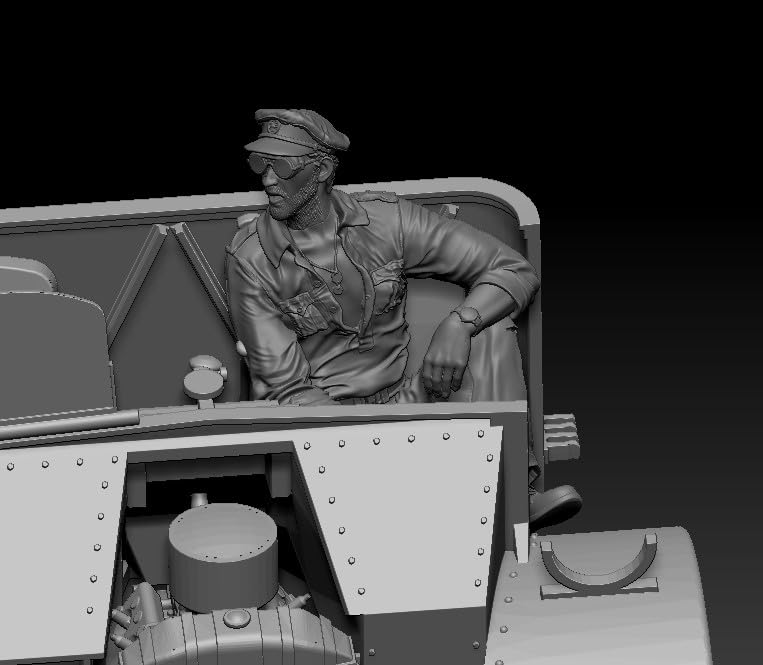
Task: Click the wristwatch on the figure's arm
Action: (x=468, y=317)
